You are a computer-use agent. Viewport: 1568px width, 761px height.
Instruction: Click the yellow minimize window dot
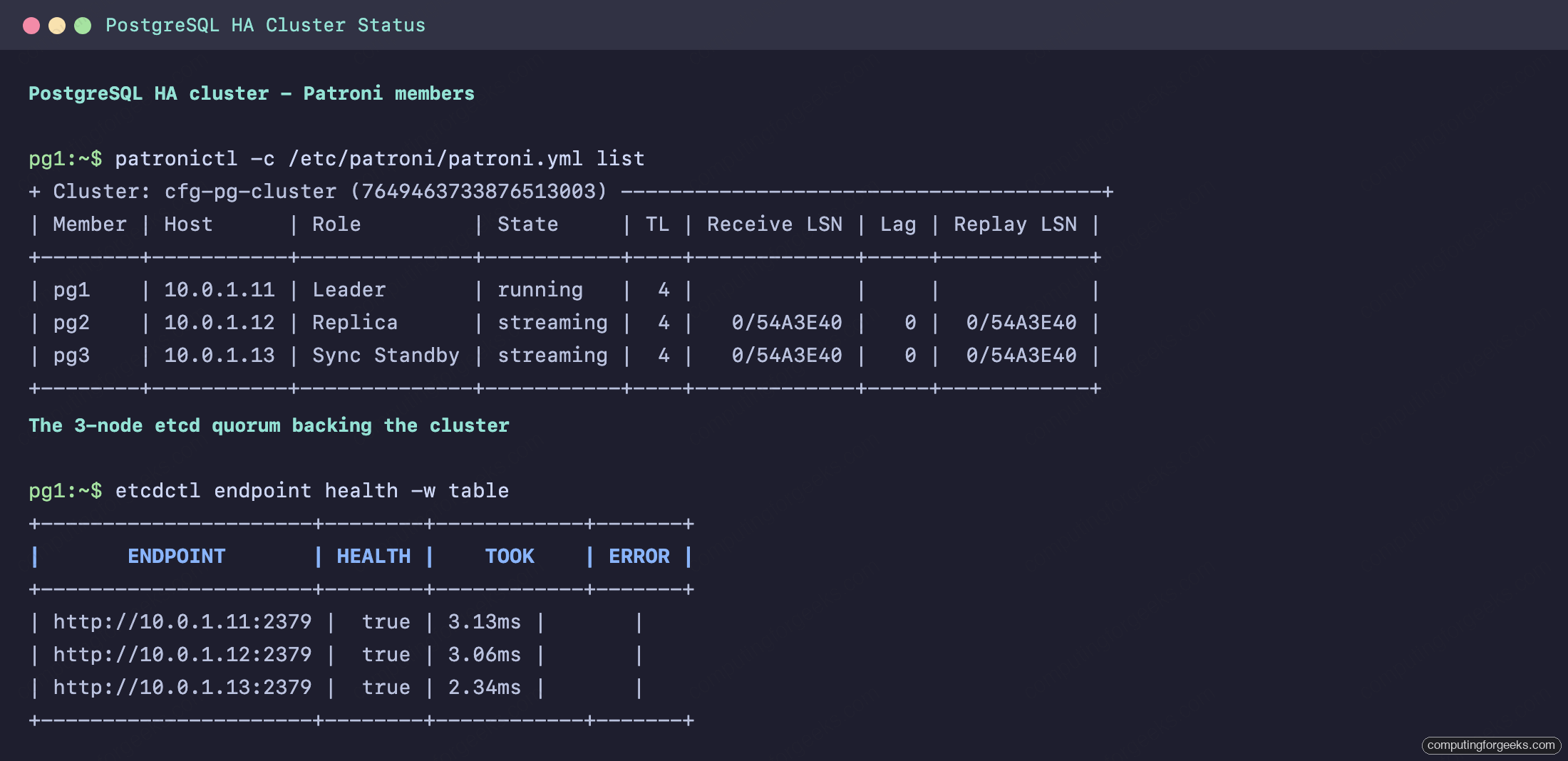(57, 26)
